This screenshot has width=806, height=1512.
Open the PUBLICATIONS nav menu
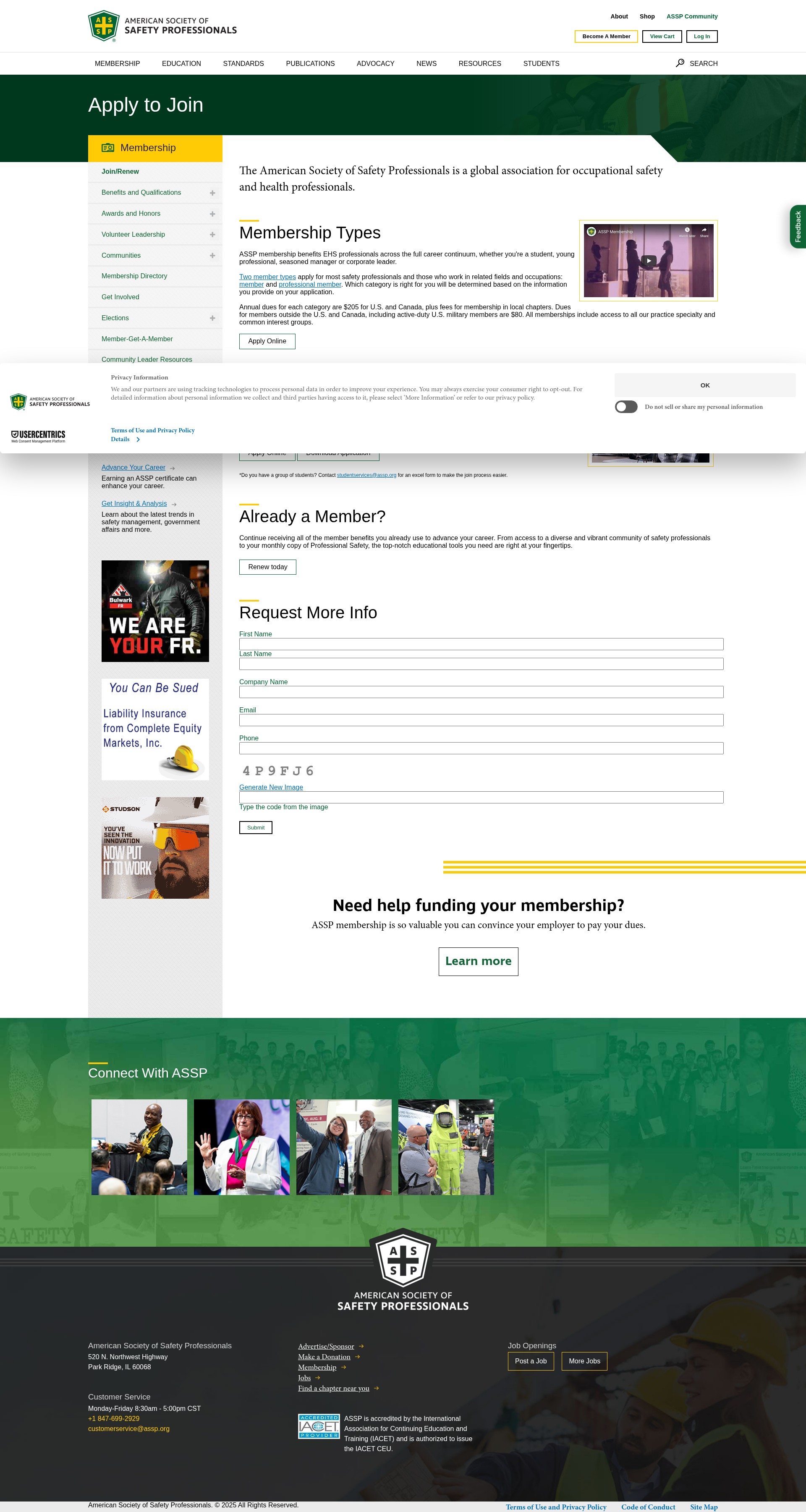310,63
